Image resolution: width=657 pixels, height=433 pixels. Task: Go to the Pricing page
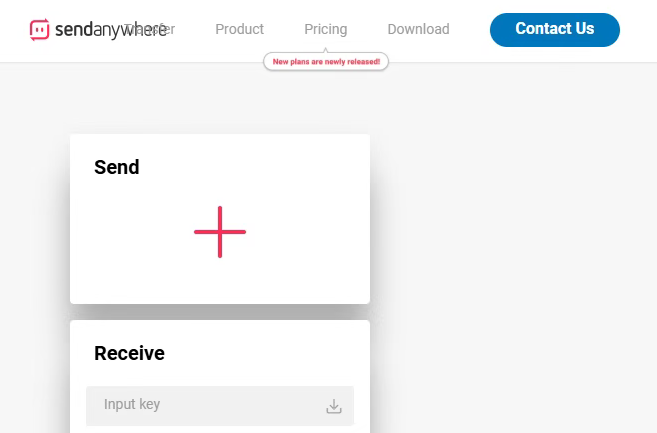pyautogui.click(x=326, y=30)
